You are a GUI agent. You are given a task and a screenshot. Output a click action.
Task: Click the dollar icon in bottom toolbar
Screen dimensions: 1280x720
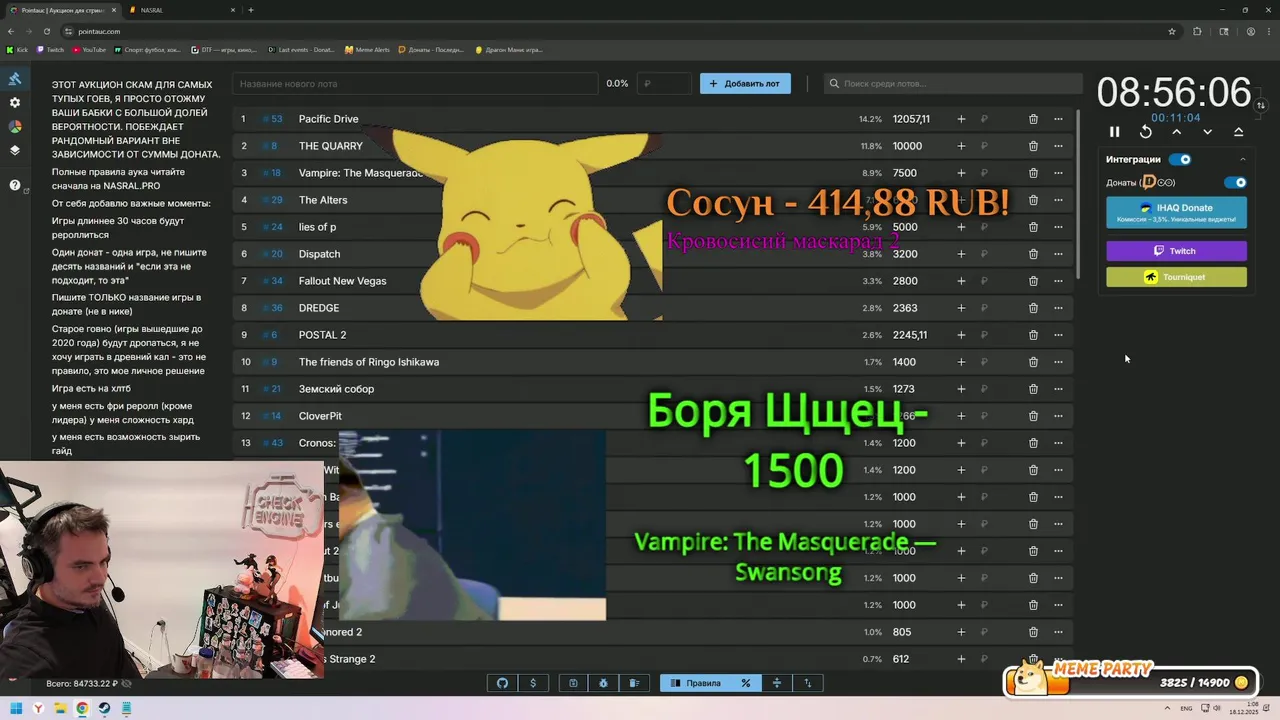533,683
